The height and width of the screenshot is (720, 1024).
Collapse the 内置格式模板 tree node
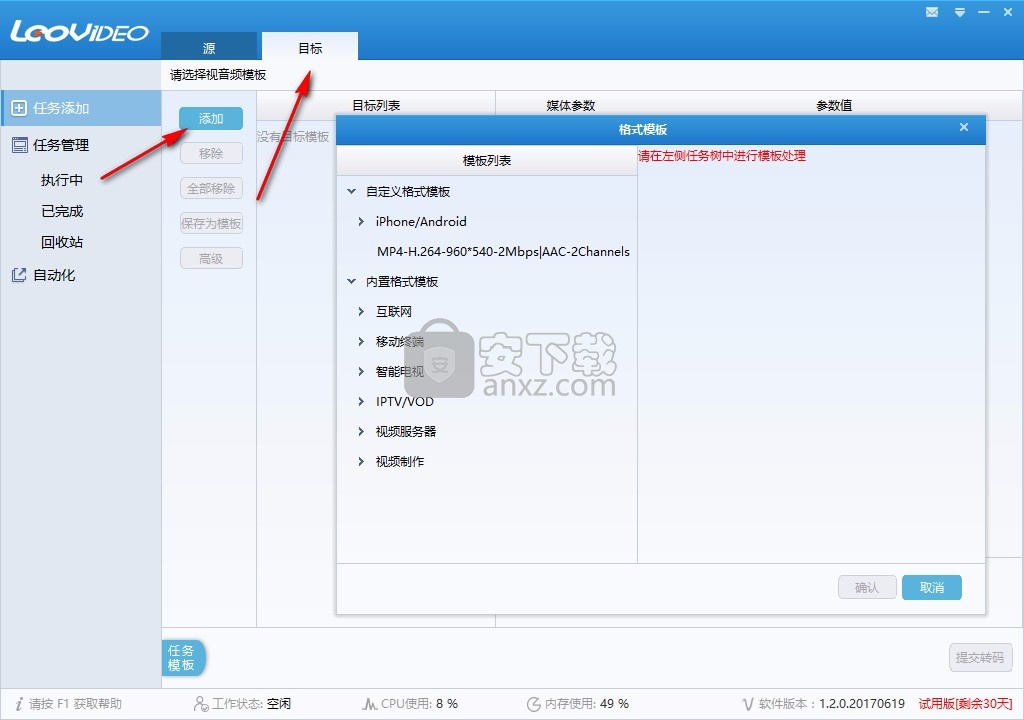(351, 282)
